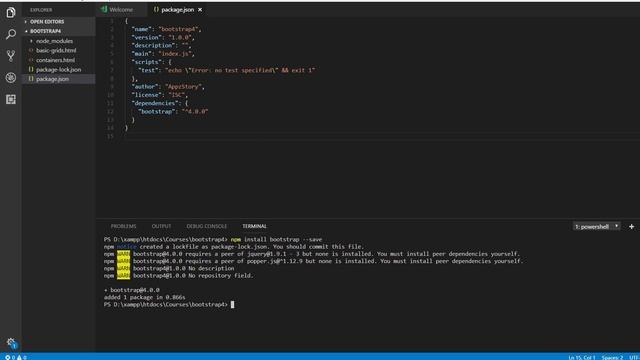This screenshot has height=360, width=640.
Task: Click the "author" line in editor
Action: pos(168,87)
